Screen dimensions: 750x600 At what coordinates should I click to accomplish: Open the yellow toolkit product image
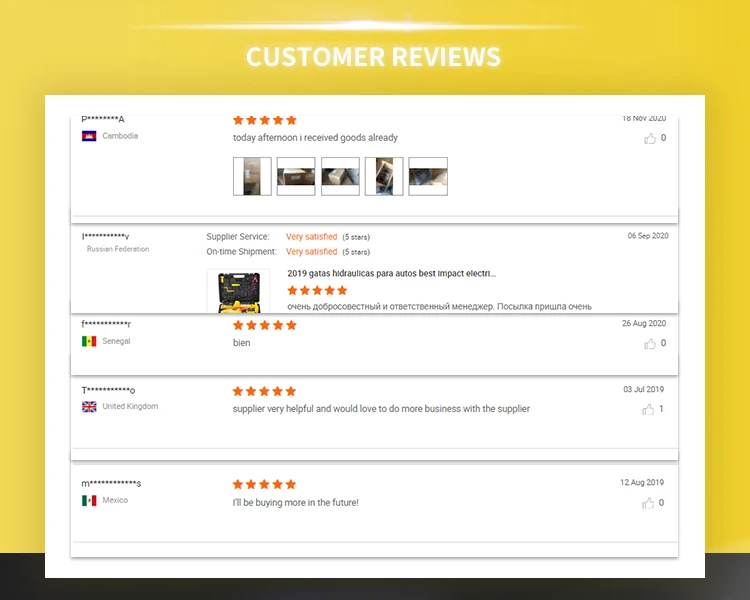[x=238, y=291]
